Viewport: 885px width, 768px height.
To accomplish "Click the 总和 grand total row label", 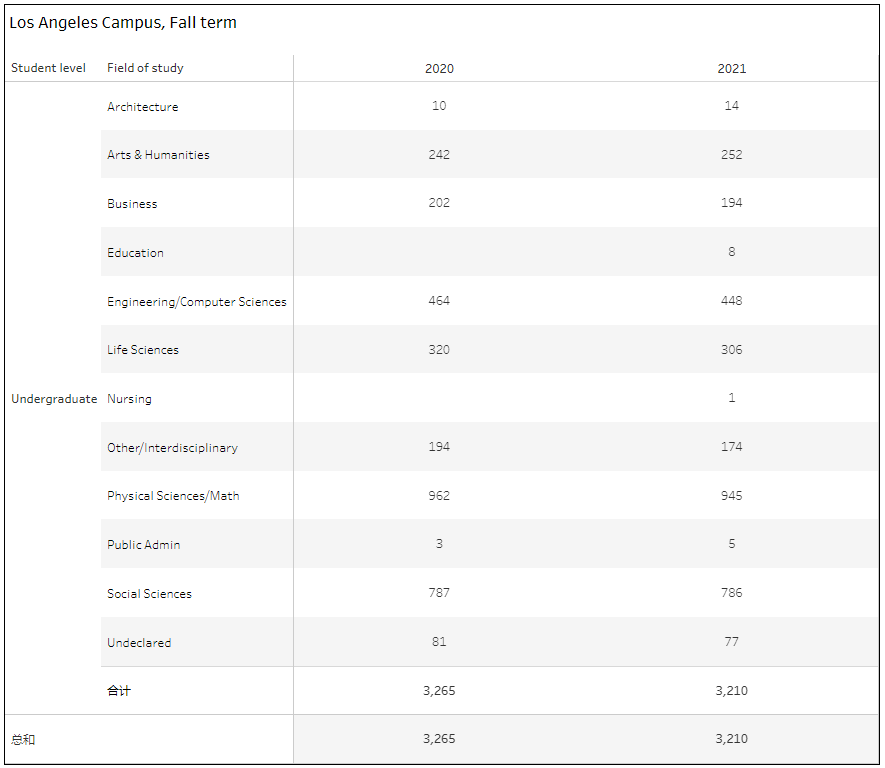I will [23, 739].
